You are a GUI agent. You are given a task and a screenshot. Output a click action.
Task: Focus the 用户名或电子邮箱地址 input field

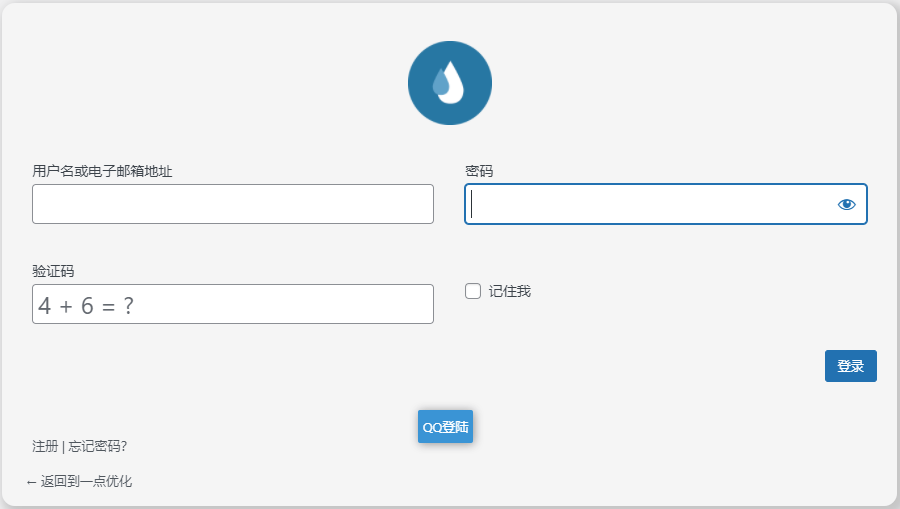(233, 204)
